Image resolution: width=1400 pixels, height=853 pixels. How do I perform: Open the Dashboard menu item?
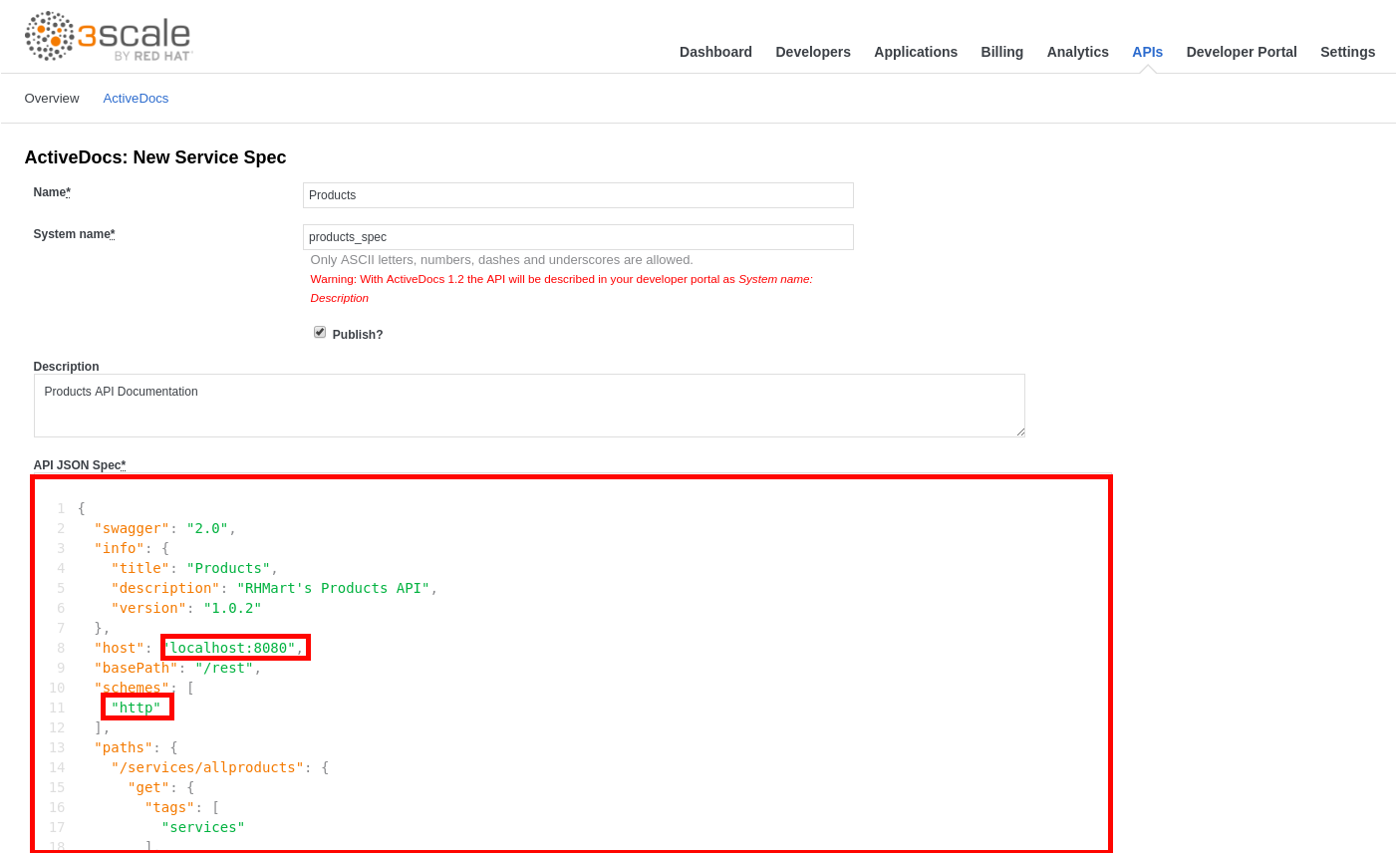(715, 52)
